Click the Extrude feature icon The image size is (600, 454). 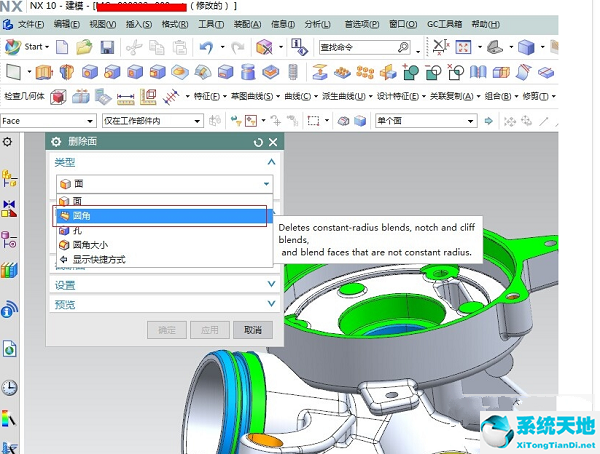click(x=44, y=72)
